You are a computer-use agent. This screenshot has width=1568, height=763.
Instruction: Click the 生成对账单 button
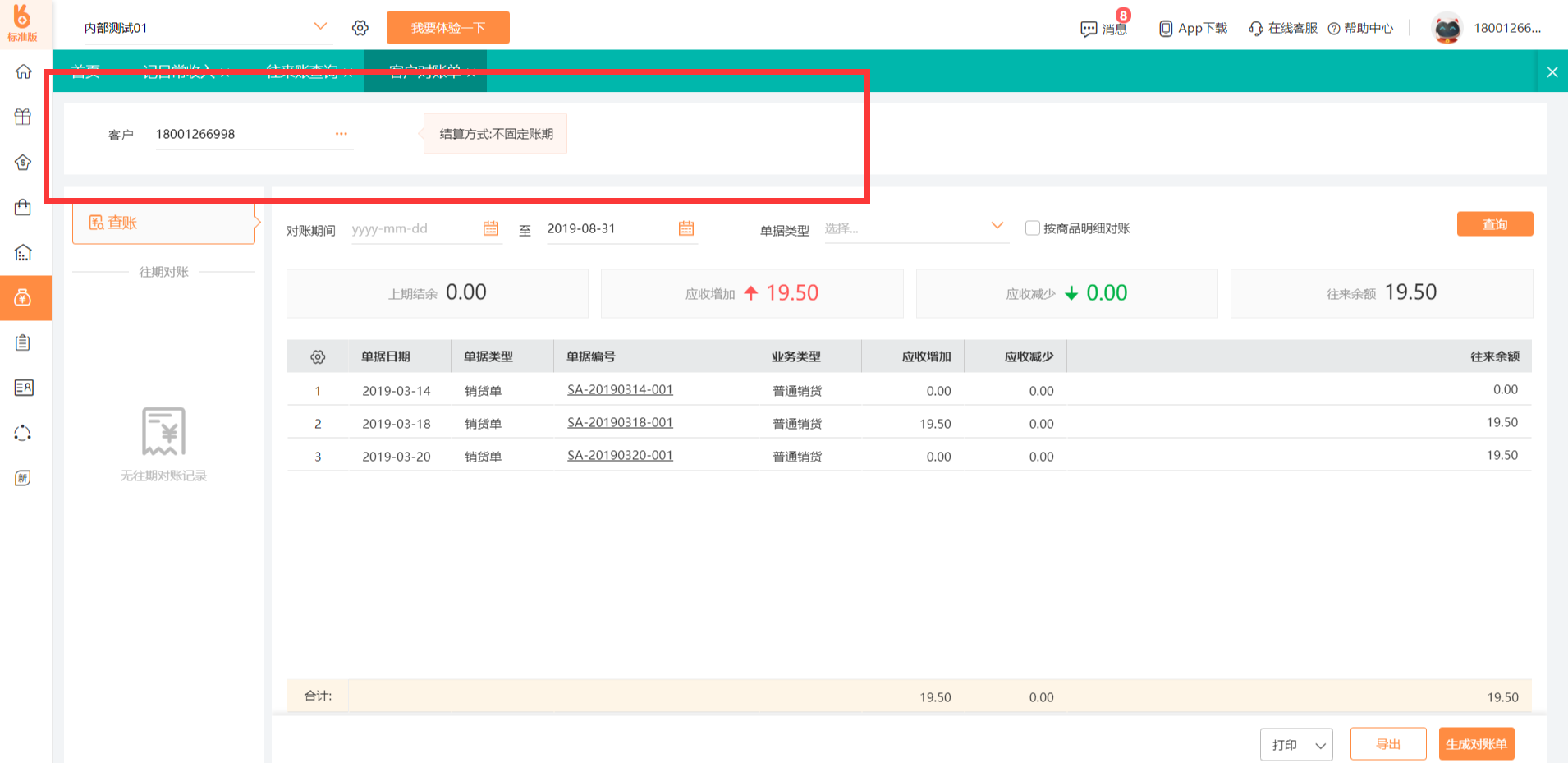(x=1476, y=744)
